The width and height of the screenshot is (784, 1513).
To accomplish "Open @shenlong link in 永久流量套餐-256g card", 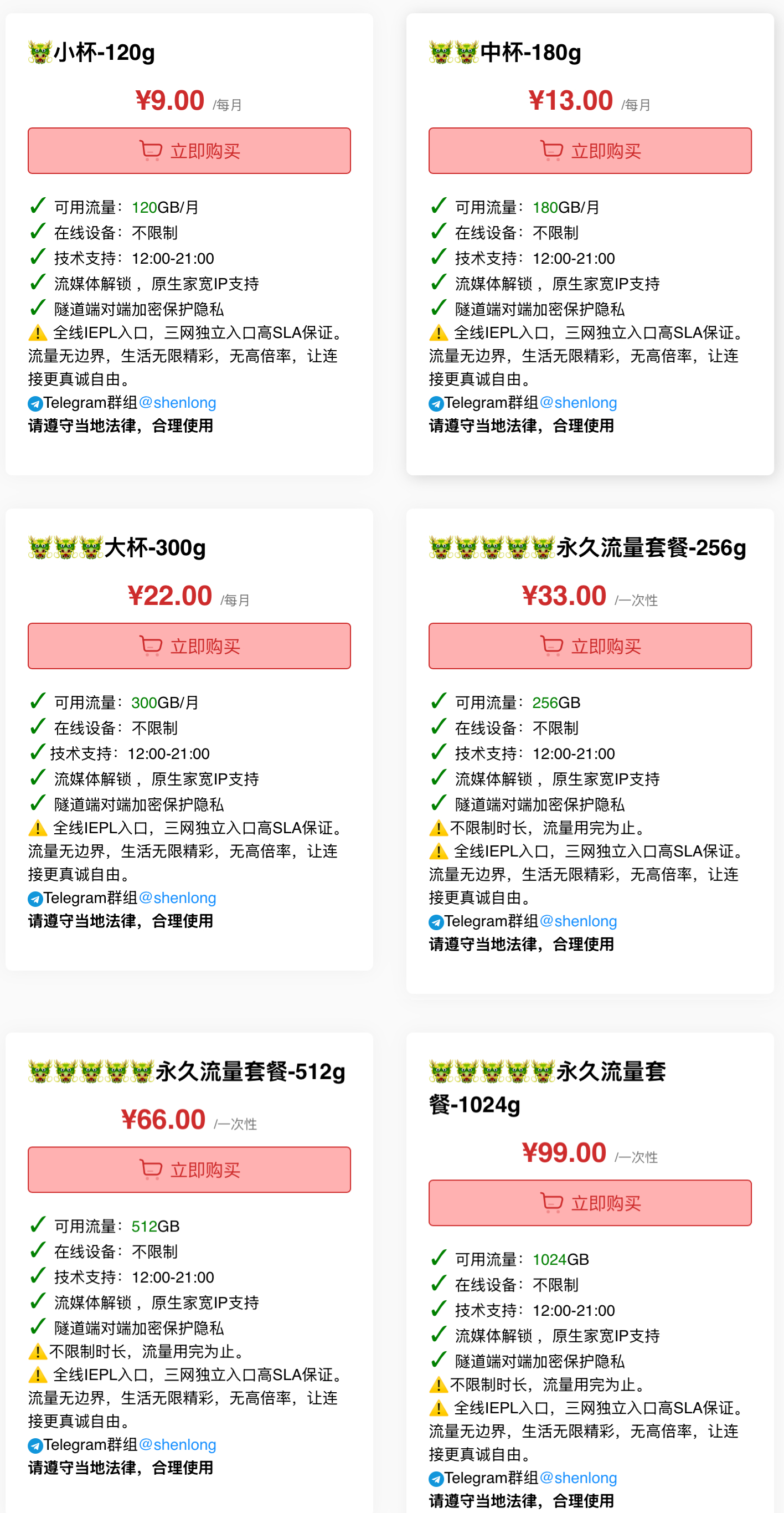I will pyautogui.click(x=578, y=921).
